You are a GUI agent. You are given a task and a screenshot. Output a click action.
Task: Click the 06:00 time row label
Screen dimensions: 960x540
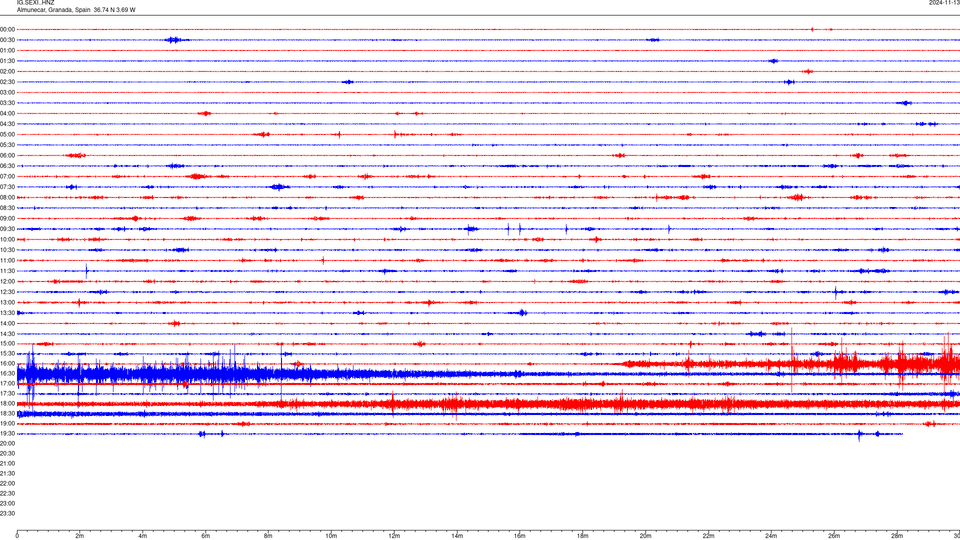7,156
